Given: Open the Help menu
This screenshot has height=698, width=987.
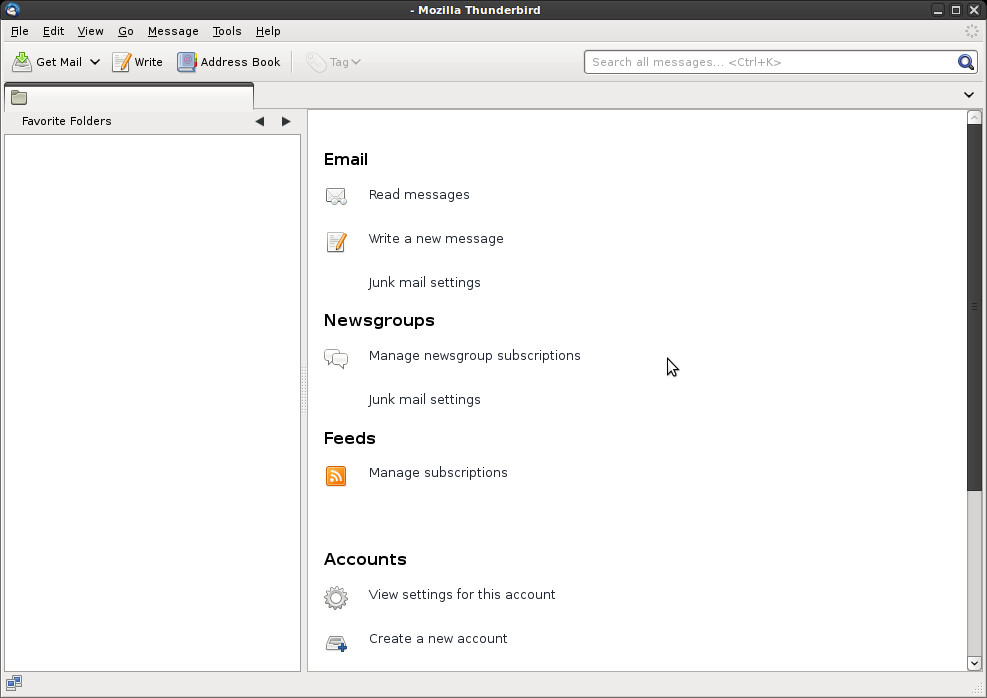Looking at the screenshot, I should pyautogui.click(x=268, y=31).
